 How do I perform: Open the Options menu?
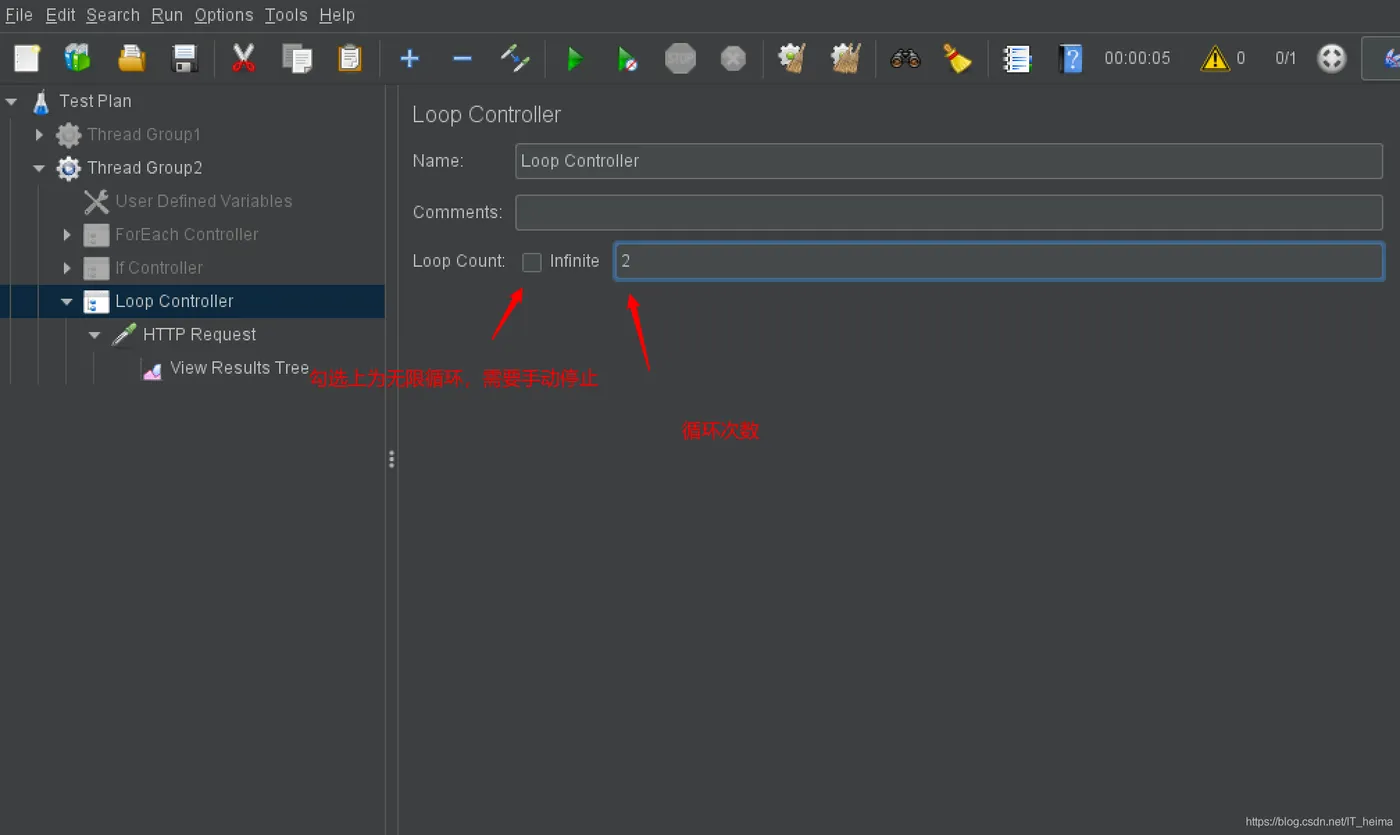[224, 15]
